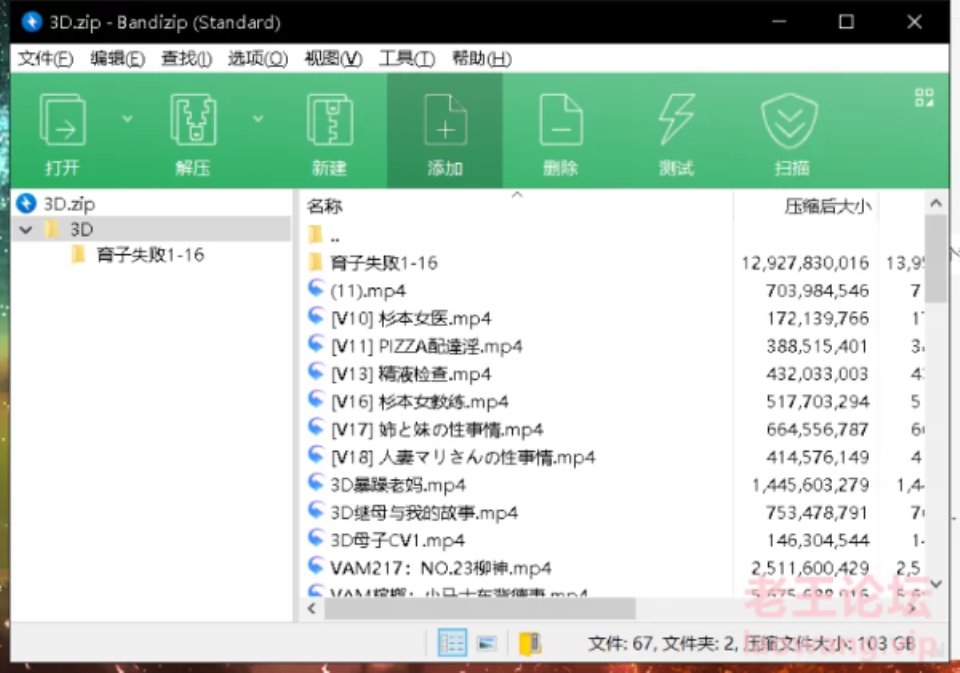Click the video icon of (11).mp4
960x673 pixels.
316,288
